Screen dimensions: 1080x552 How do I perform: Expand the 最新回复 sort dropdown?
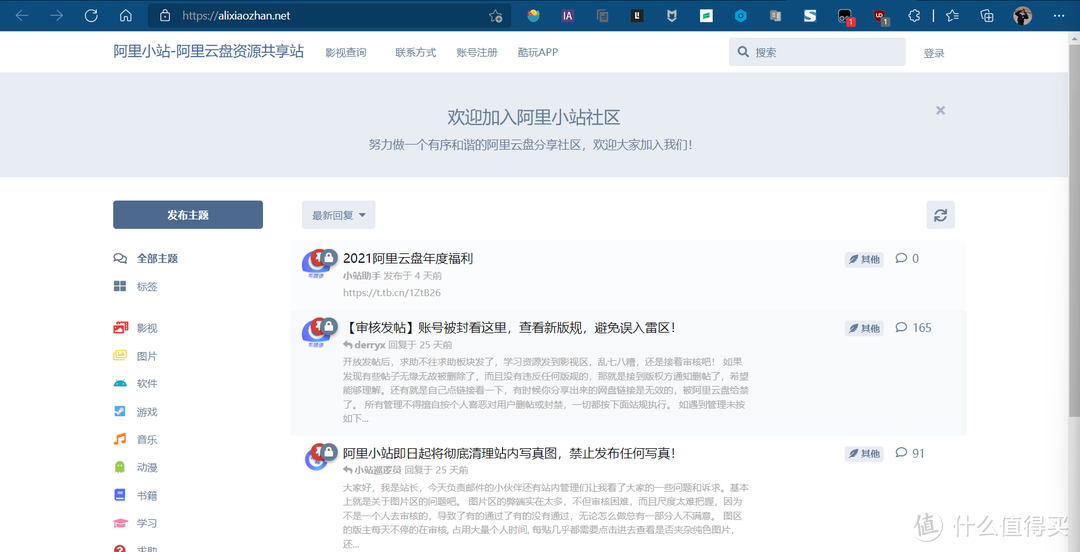(338, 215)
